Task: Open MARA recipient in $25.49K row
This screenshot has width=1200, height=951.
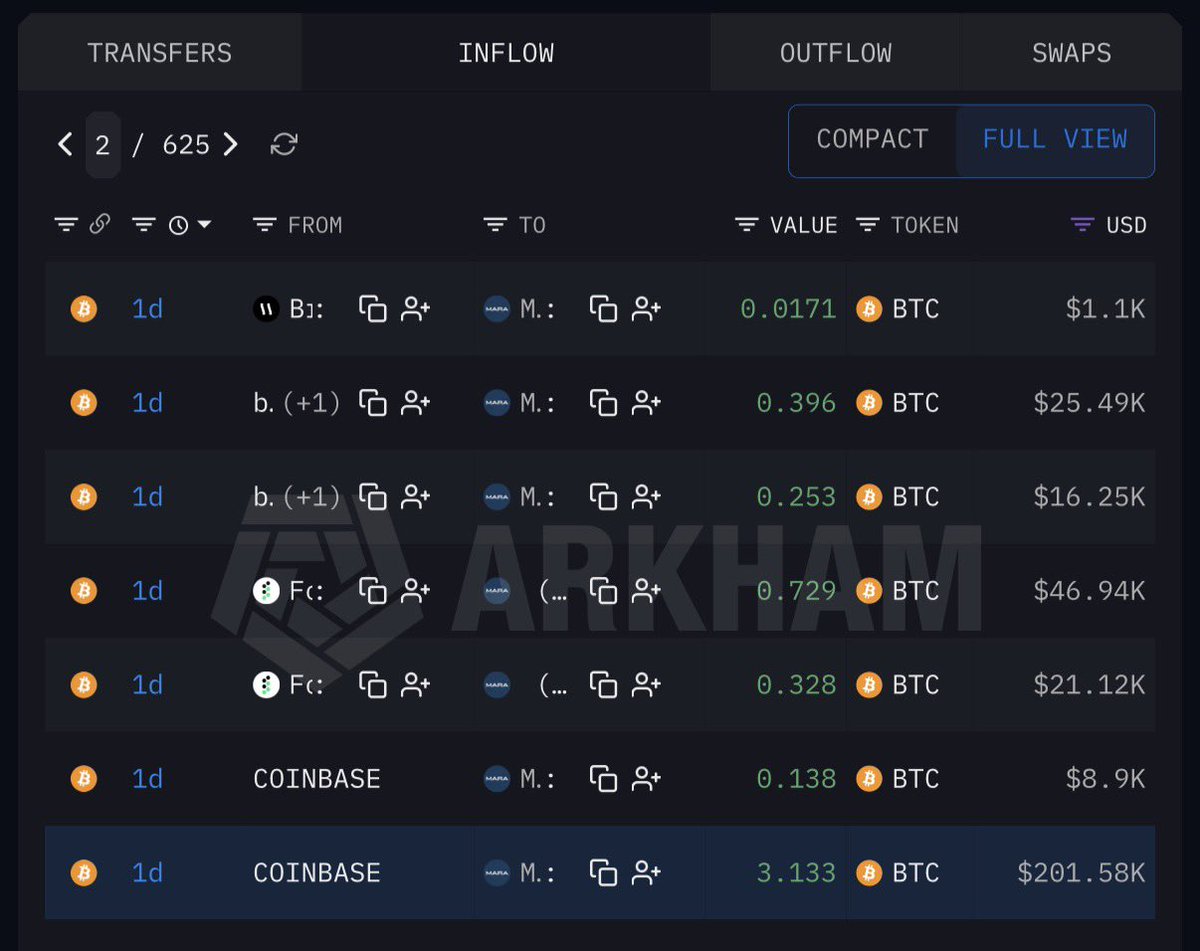Action: pyautogui.click(x=519, y=403)
